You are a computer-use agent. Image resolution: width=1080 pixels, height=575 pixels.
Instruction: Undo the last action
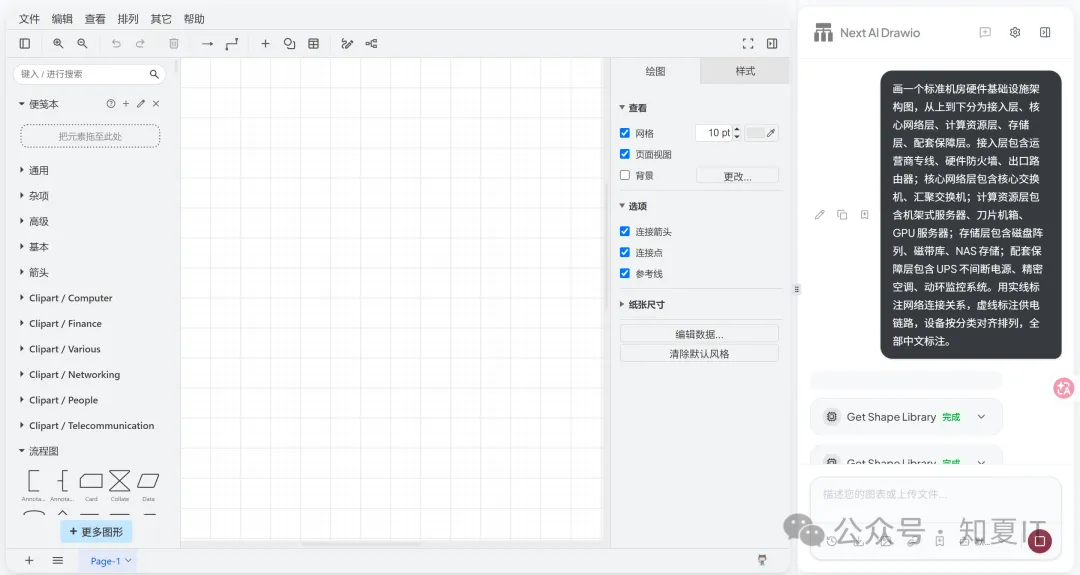116,43
